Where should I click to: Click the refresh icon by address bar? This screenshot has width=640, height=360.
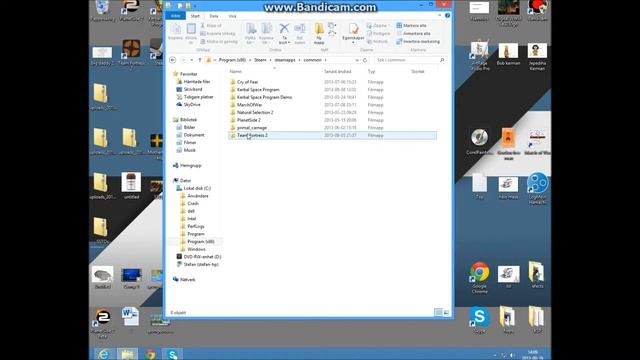(365, 60)
